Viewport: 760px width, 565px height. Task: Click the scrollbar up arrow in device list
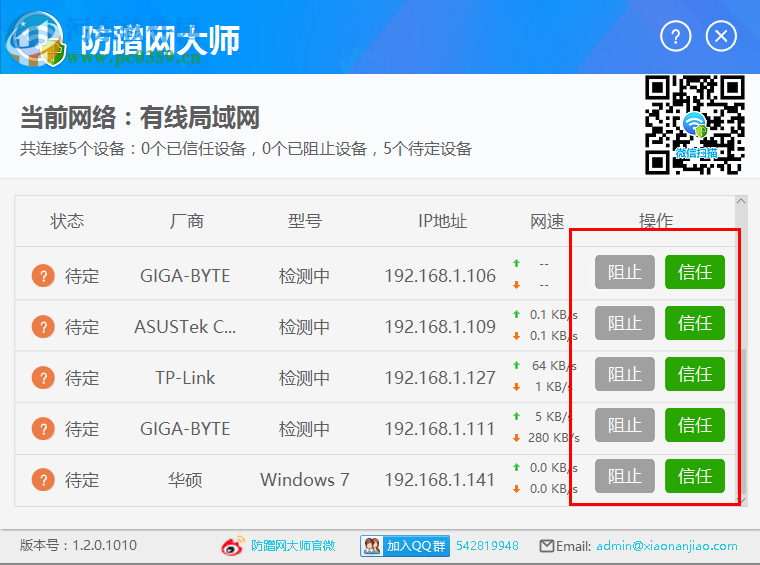tap(741, 201)
